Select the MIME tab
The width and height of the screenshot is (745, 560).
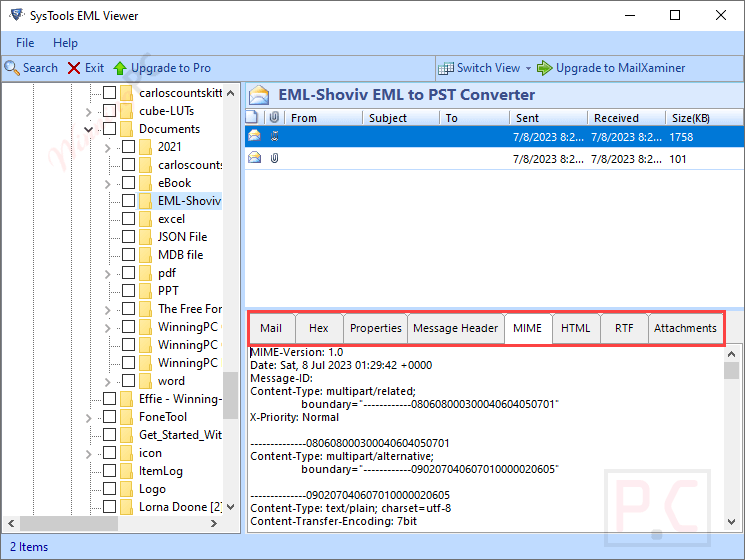(x=528, y=328)
